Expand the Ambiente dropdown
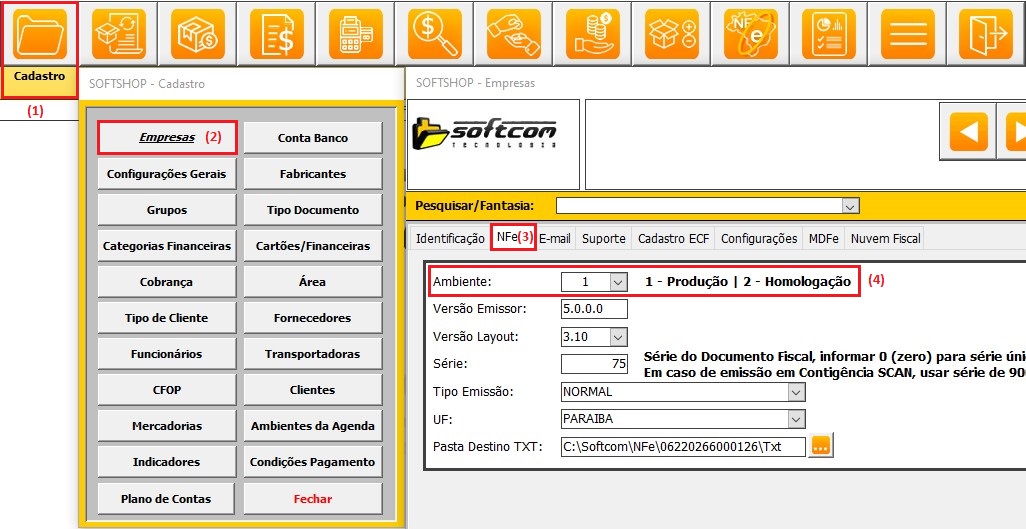 [x=617, y=282]
